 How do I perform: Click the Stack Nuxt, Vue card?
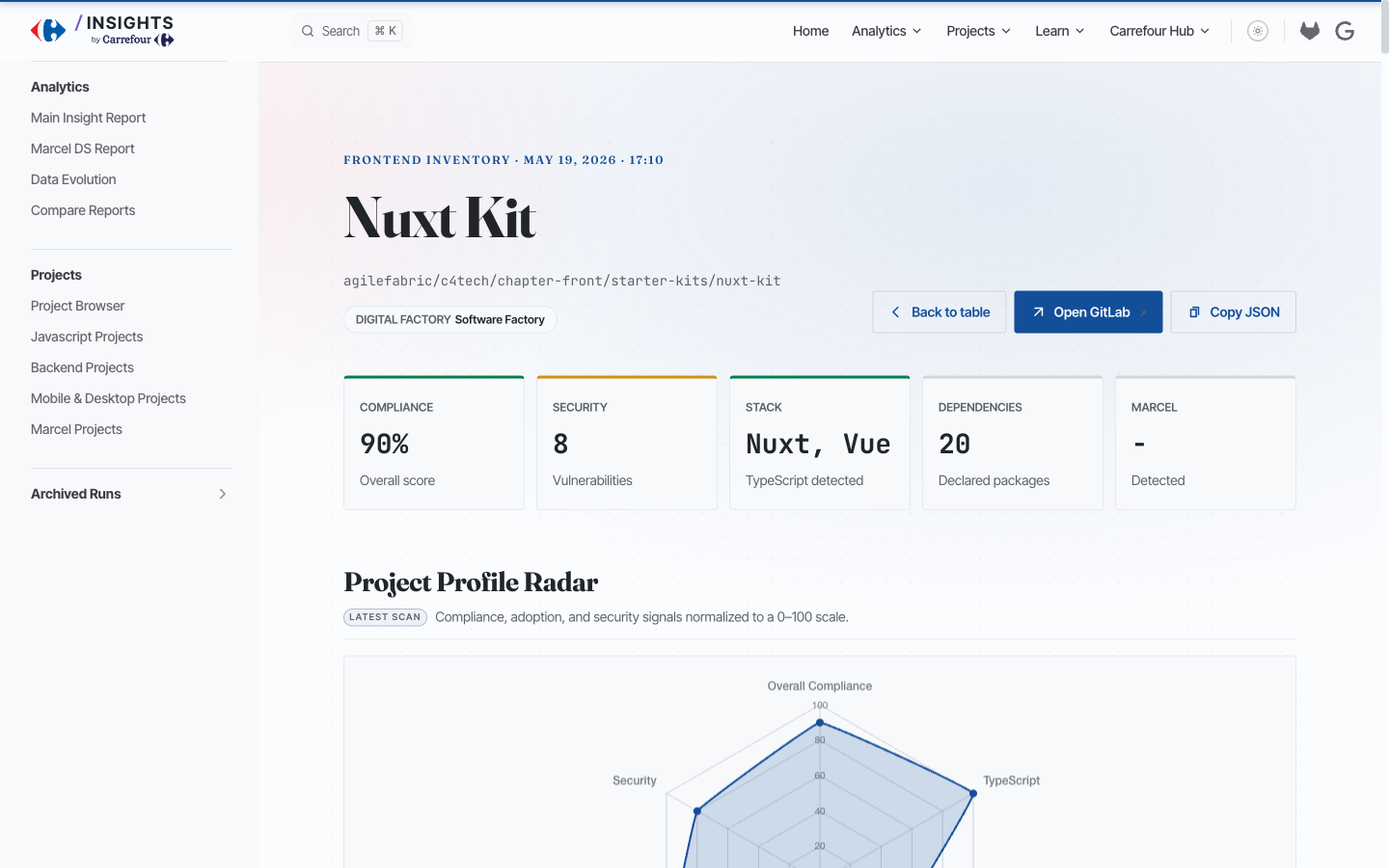point(820,443)
